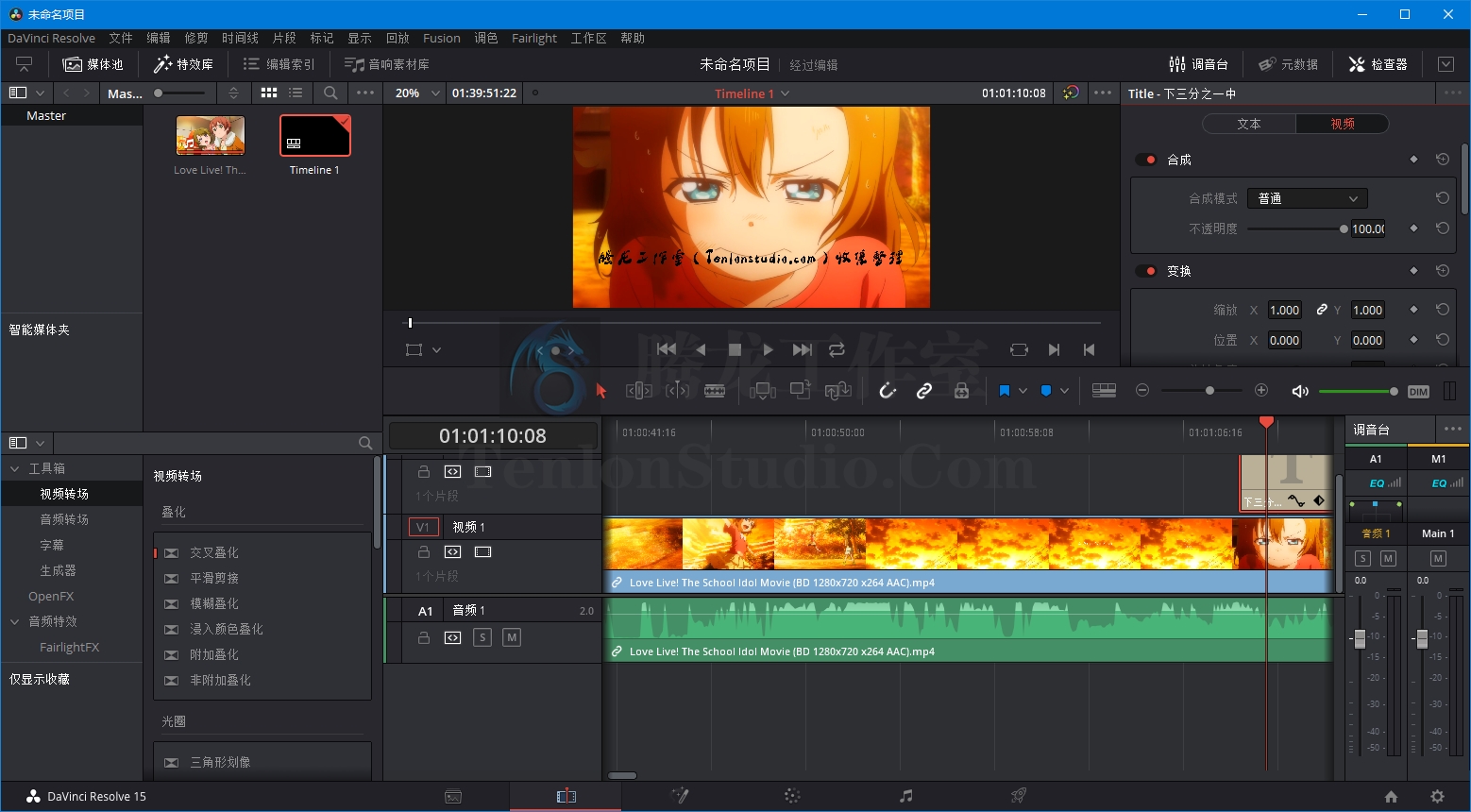Viewport: 1471px width, 812px height.
Task: Toggle timeline snapping magnet icon
Action: tap(888, 391)
